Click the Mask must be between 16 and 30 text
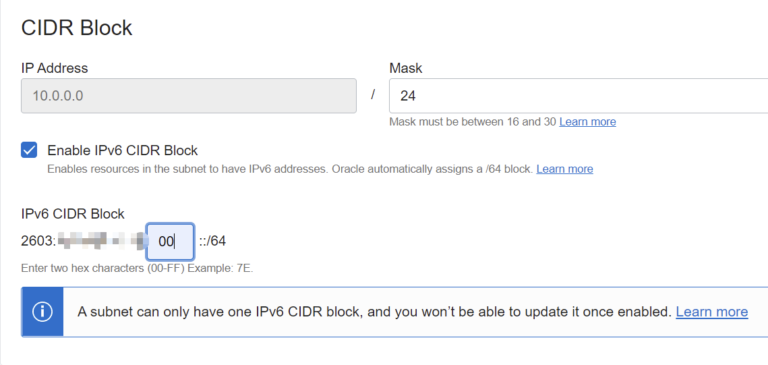This screenshot has height=365, width=768. [473, 122]
